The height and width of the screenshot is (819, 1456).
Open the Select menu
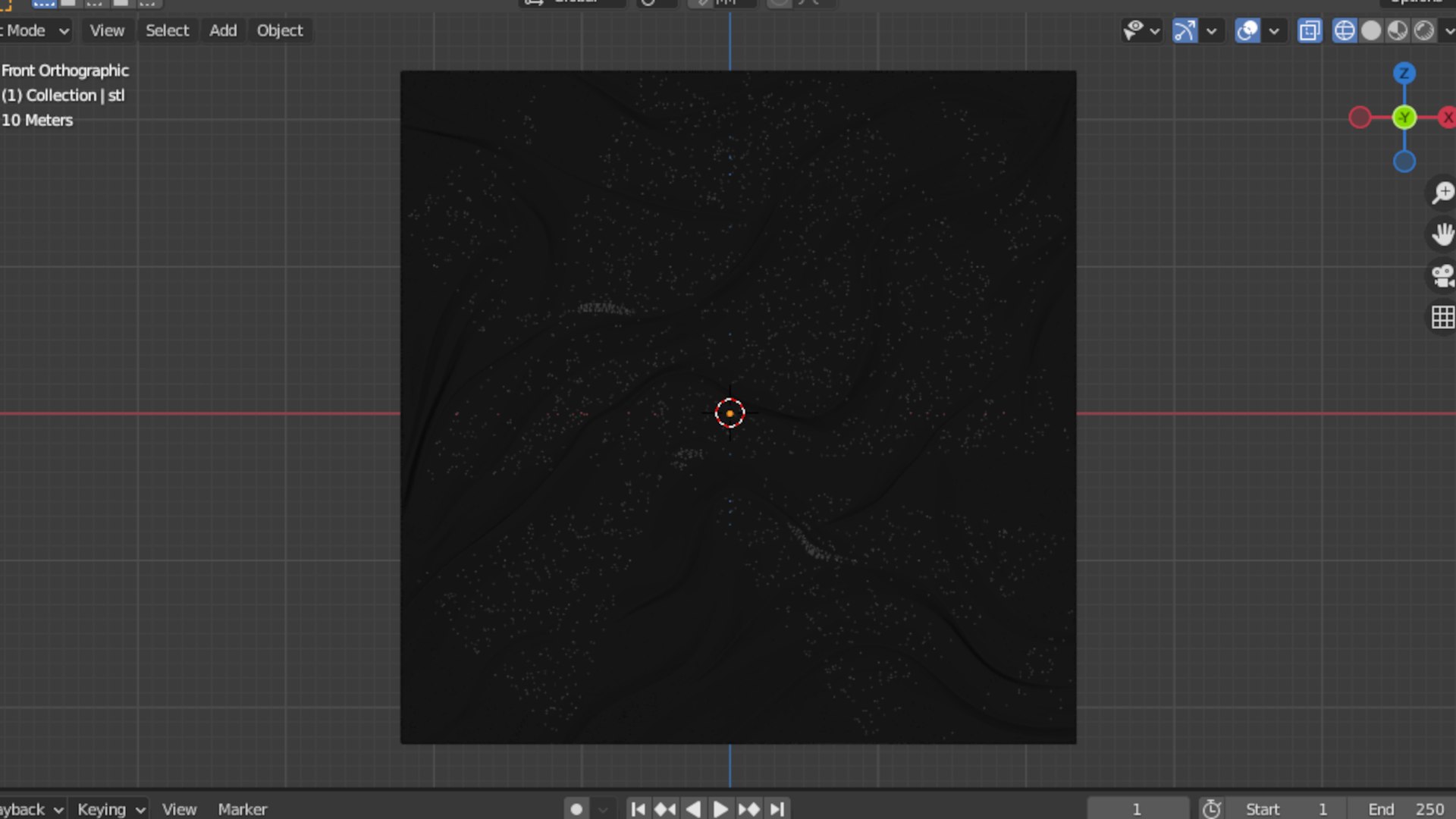click(x=167, y=31)
